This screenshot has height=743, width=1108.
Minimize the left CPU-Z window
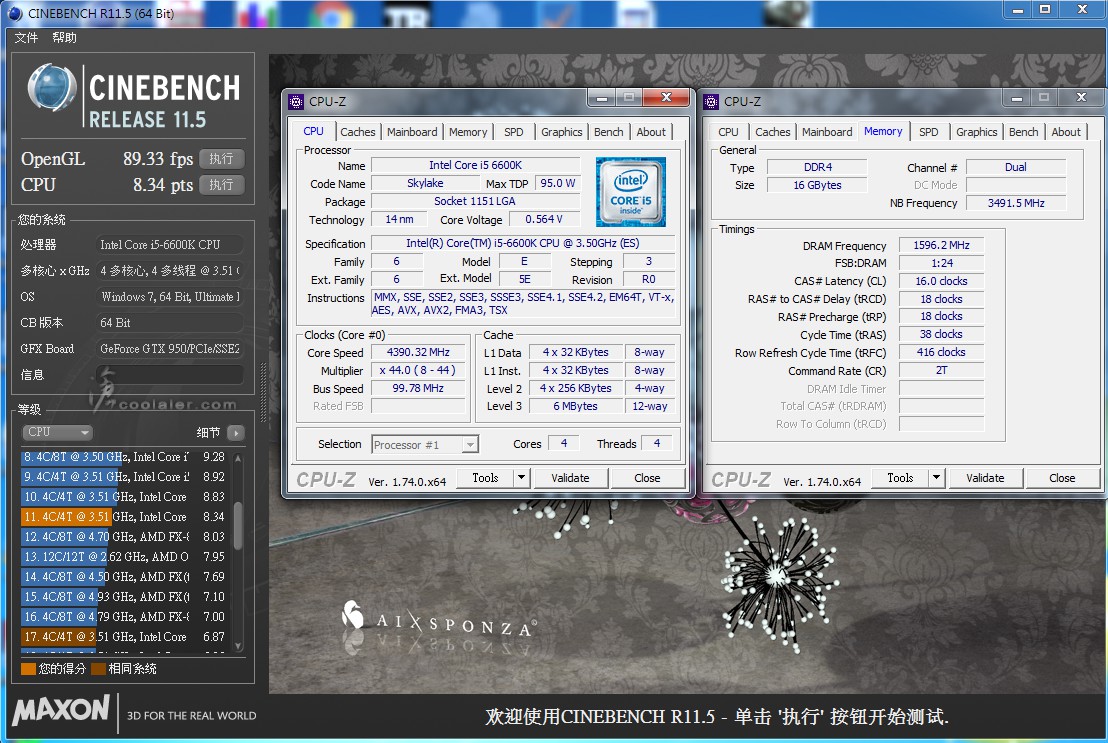click(x=602, y=98)
